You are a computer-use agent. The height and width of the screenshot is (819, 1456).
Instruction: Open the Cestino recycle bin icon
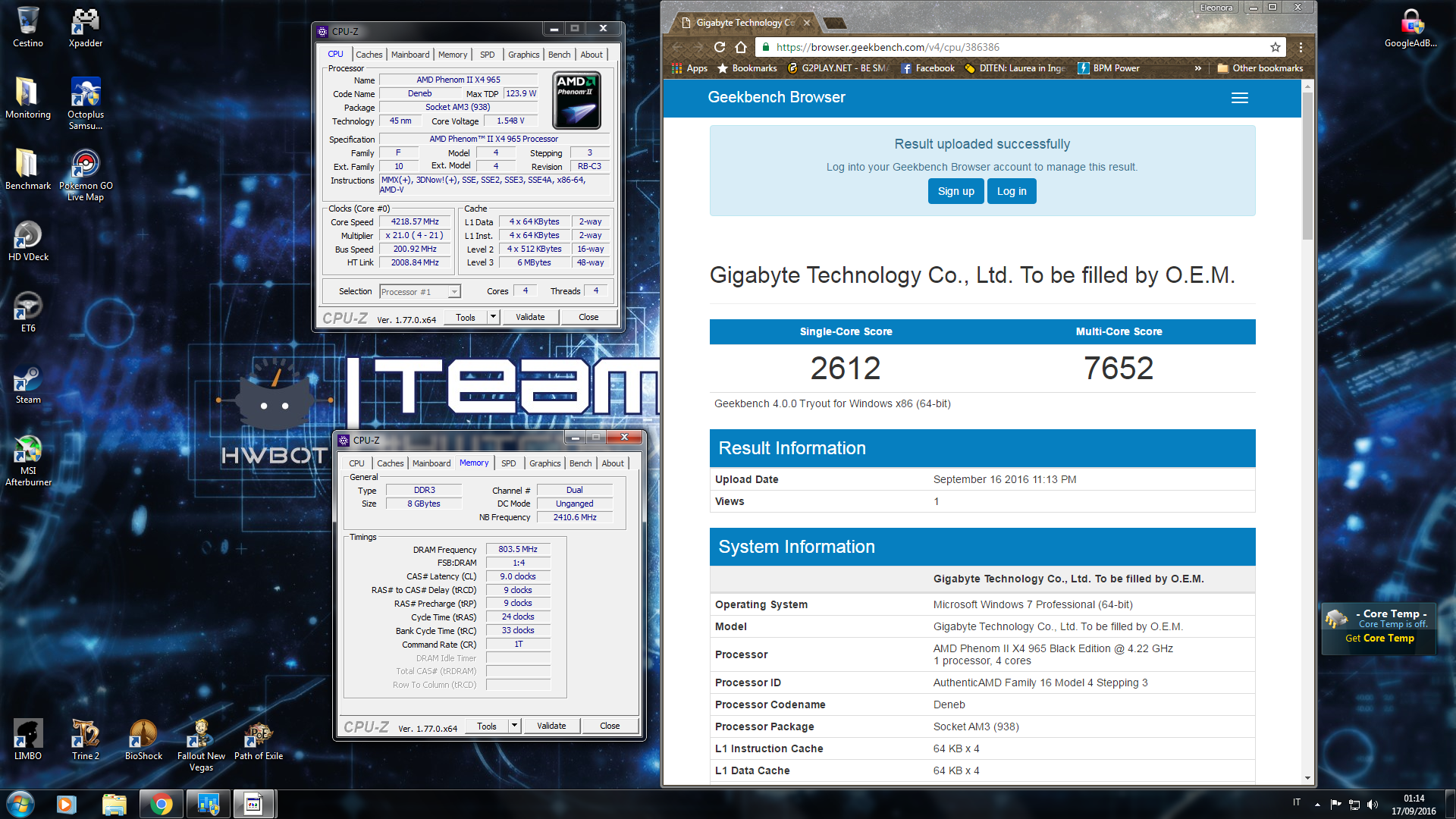pos(28,27)
